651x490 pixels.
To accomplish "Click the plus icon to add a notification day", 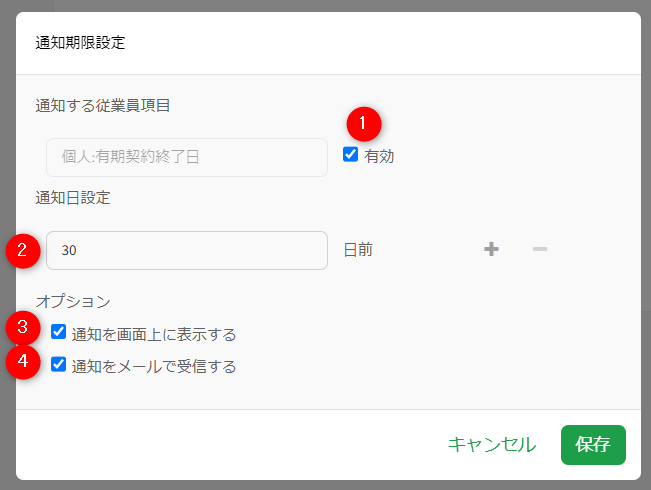I will (491, 249).
